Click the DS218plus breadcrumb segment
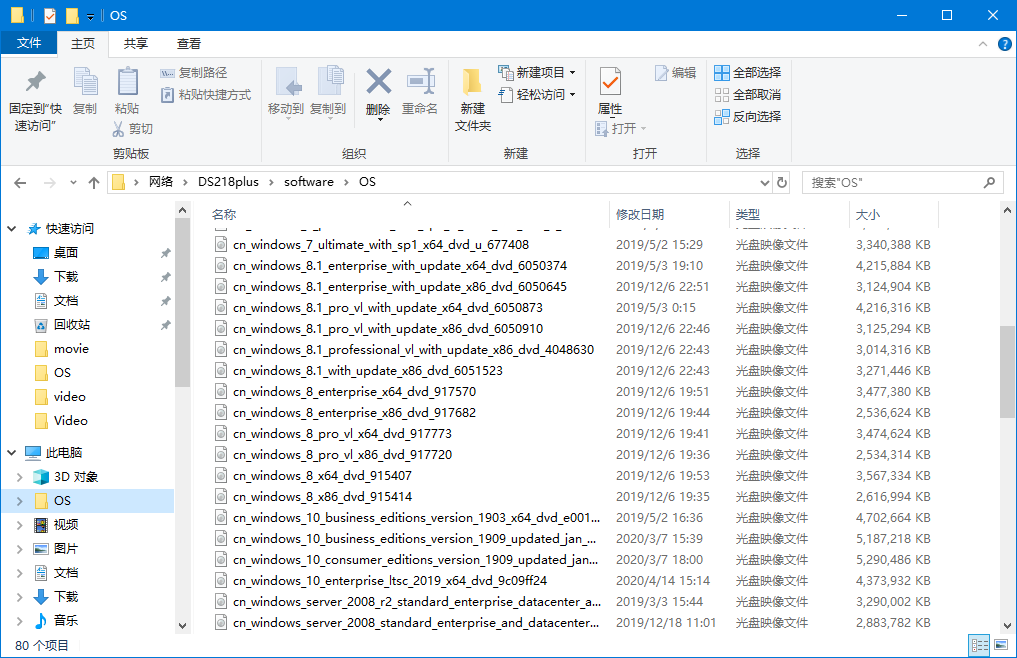1017x658 pixels. click(x=228, y=182)
